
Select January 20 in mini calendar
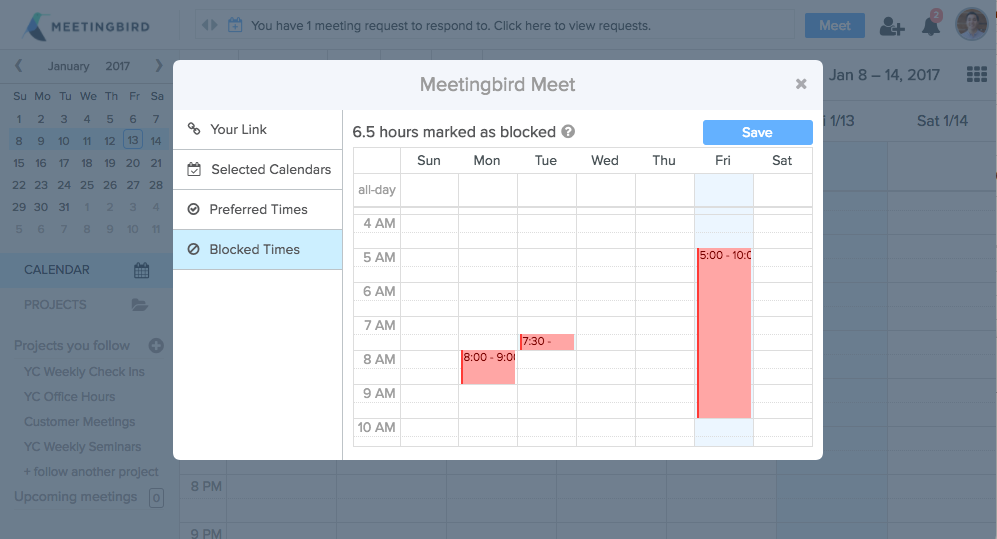click(x=133, y=163)
